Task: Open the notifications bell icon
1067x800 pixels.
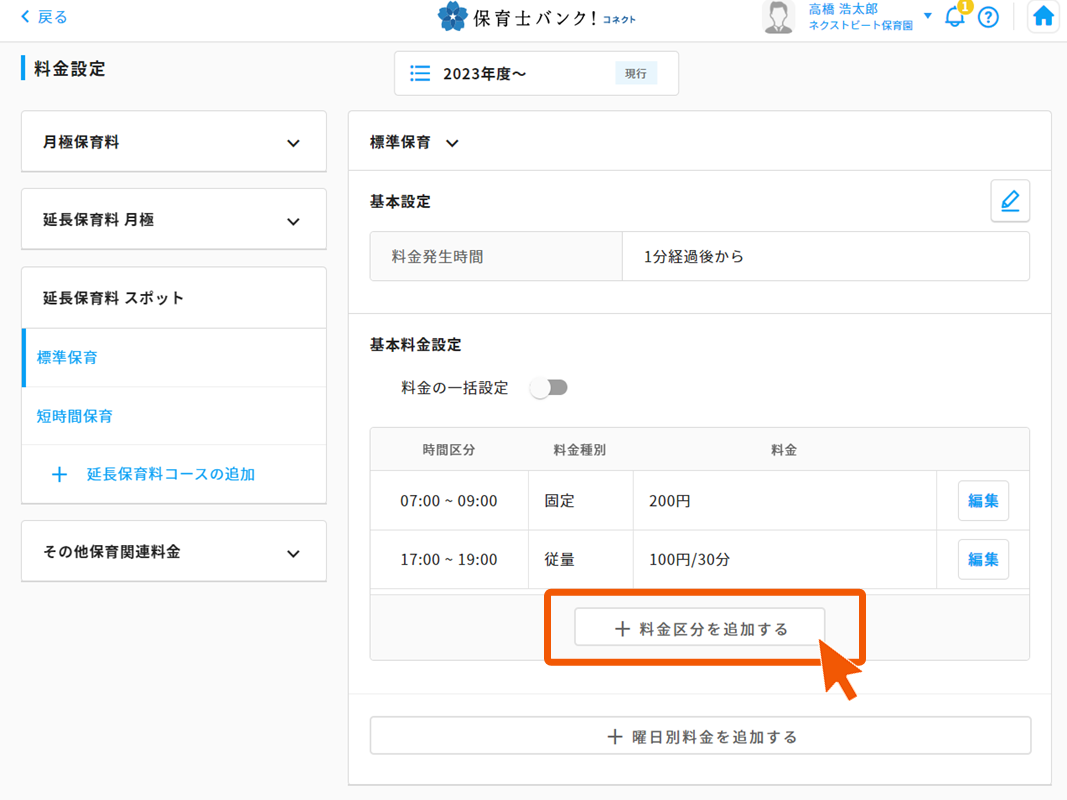Action: point(955,17)
